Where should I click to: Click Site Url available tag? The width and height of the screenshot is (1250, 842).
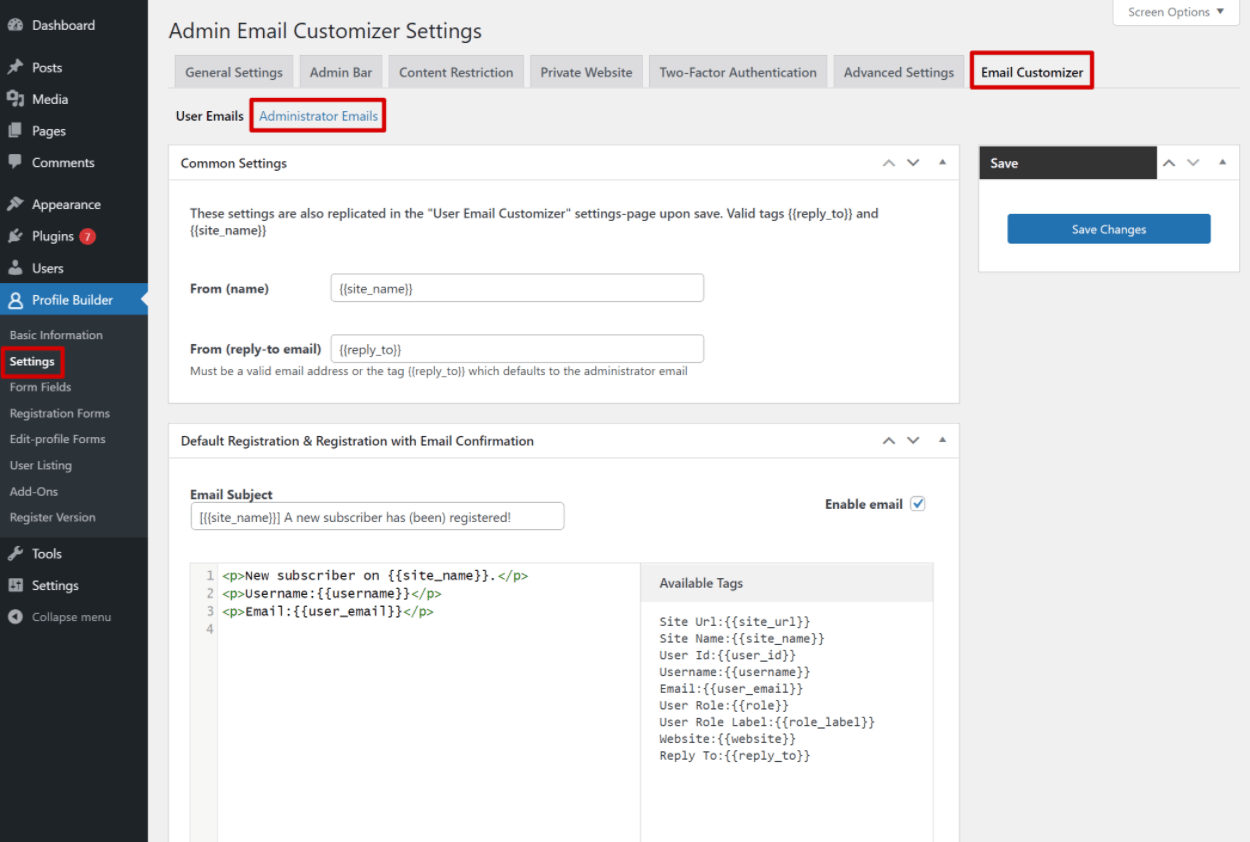coord(735,622)
